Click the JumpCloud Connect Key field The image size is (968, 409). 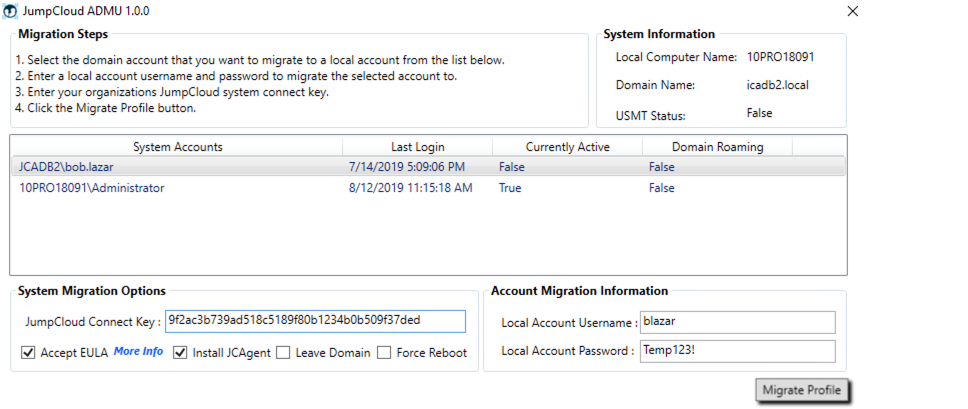coord(315,321)
